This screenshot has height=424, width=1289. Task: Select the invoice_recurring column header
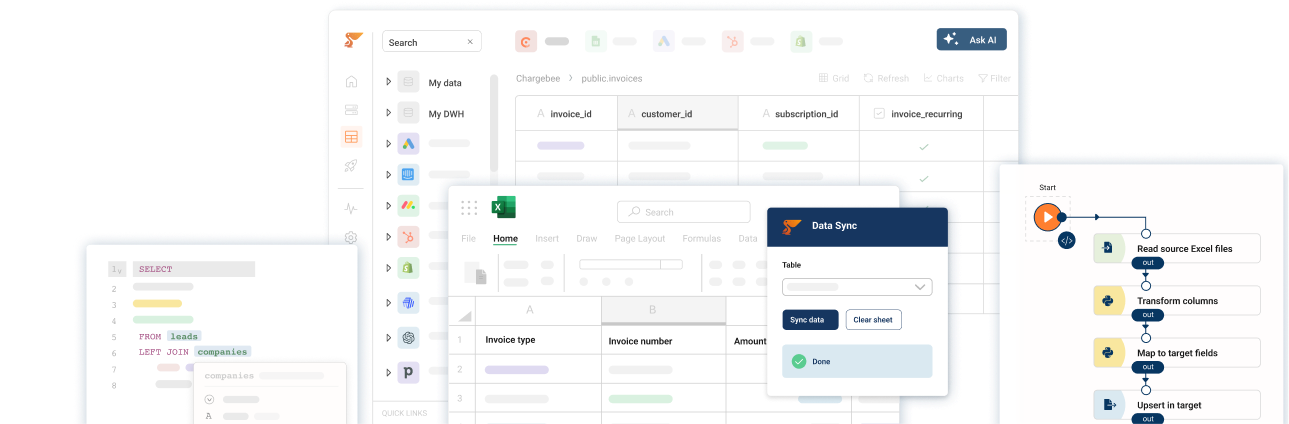921,114
